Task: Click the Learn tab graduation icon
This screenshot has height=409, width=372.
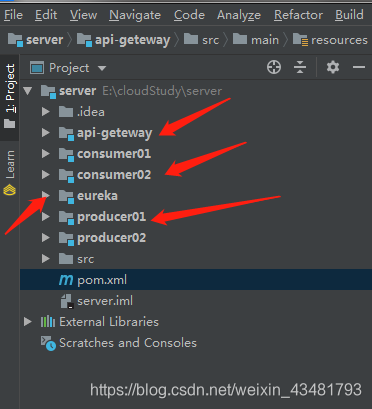Action: [9, 191]
